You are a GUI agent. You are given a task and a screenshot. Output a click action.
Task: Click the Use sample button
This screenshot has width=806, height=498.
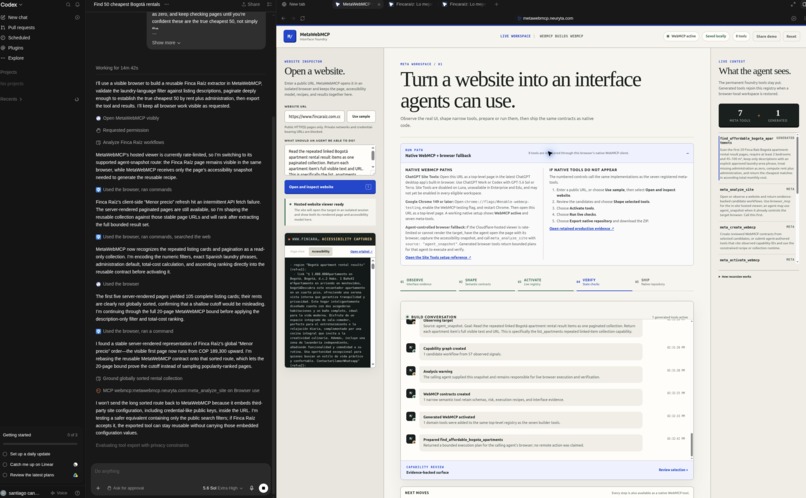[x=361, y=116]
